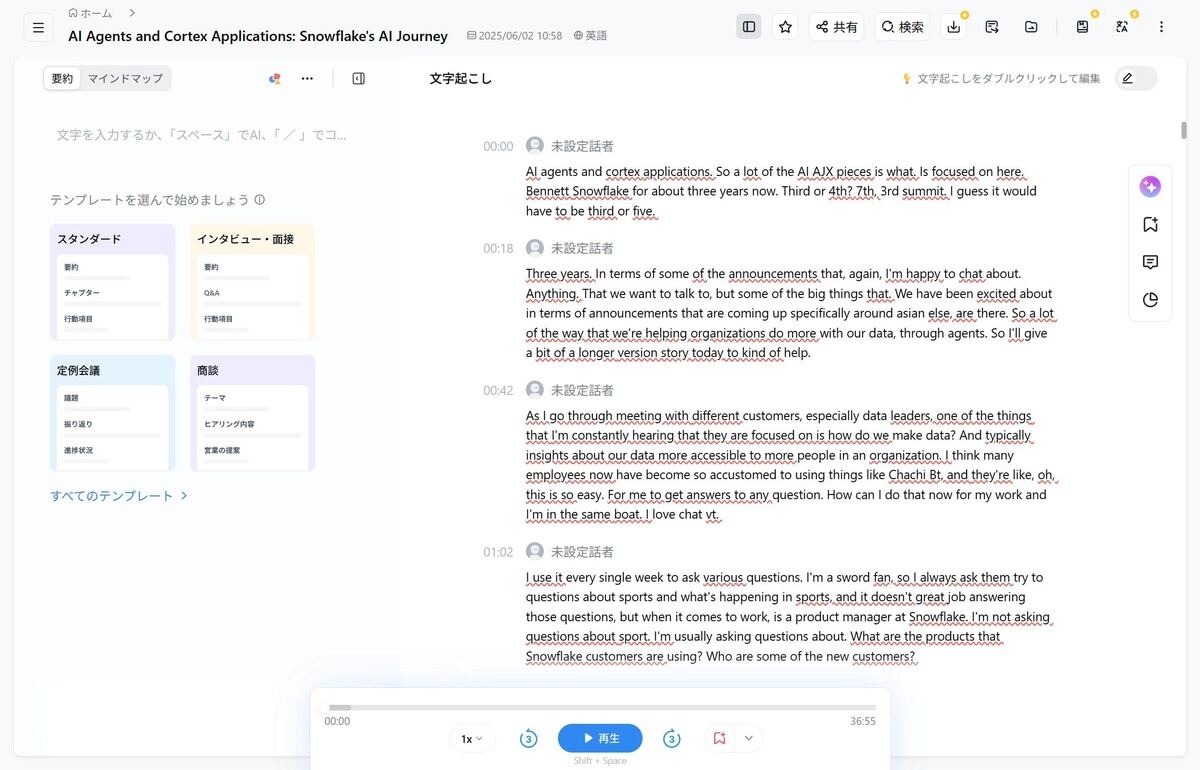Screen dimensions: 1200x770
Task: Jump to timestamp 00:18 in transcript
Action: 498,248
